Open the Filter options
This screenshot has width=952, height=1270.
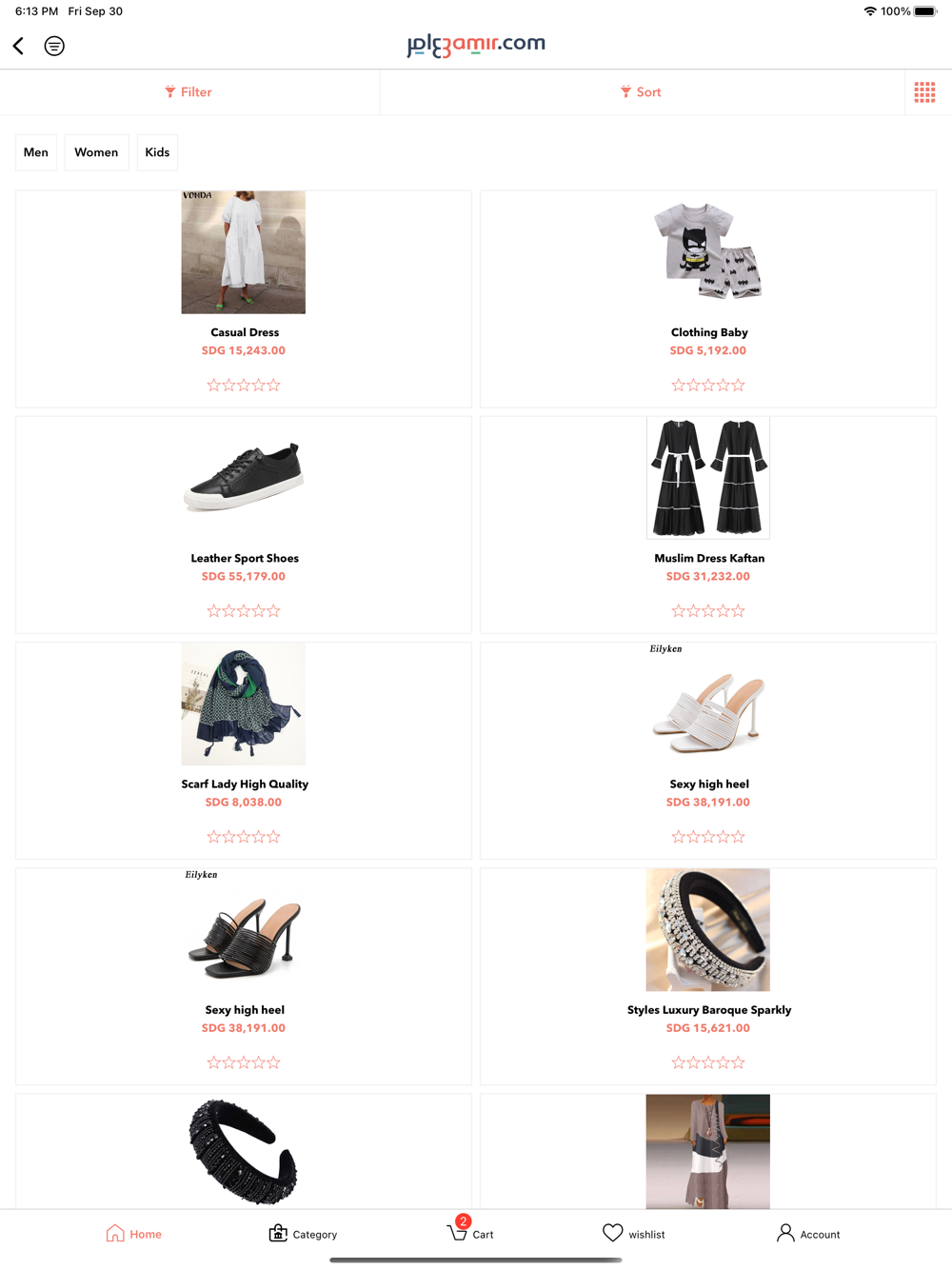tap(188, 92)
